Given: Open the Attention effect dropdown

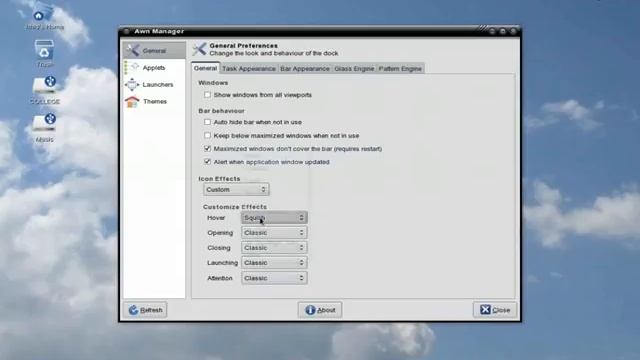Looking at the screenshot, I should (x=274, y=278).
